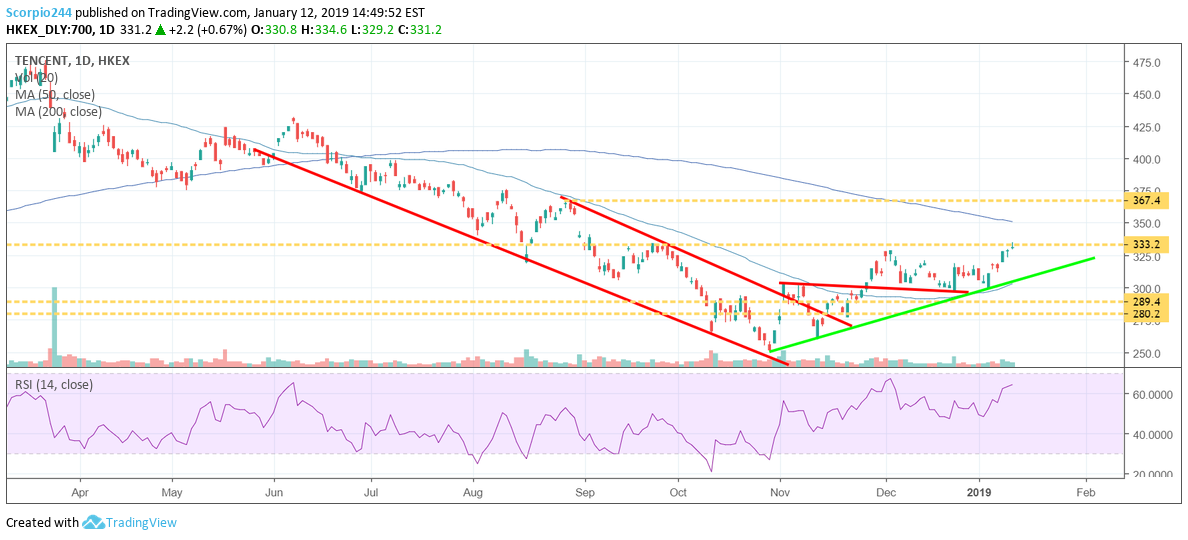Click the TradingView cloud logo icon
The height and width of the screenshot is (540, 1188).
(x=94, y=522)
